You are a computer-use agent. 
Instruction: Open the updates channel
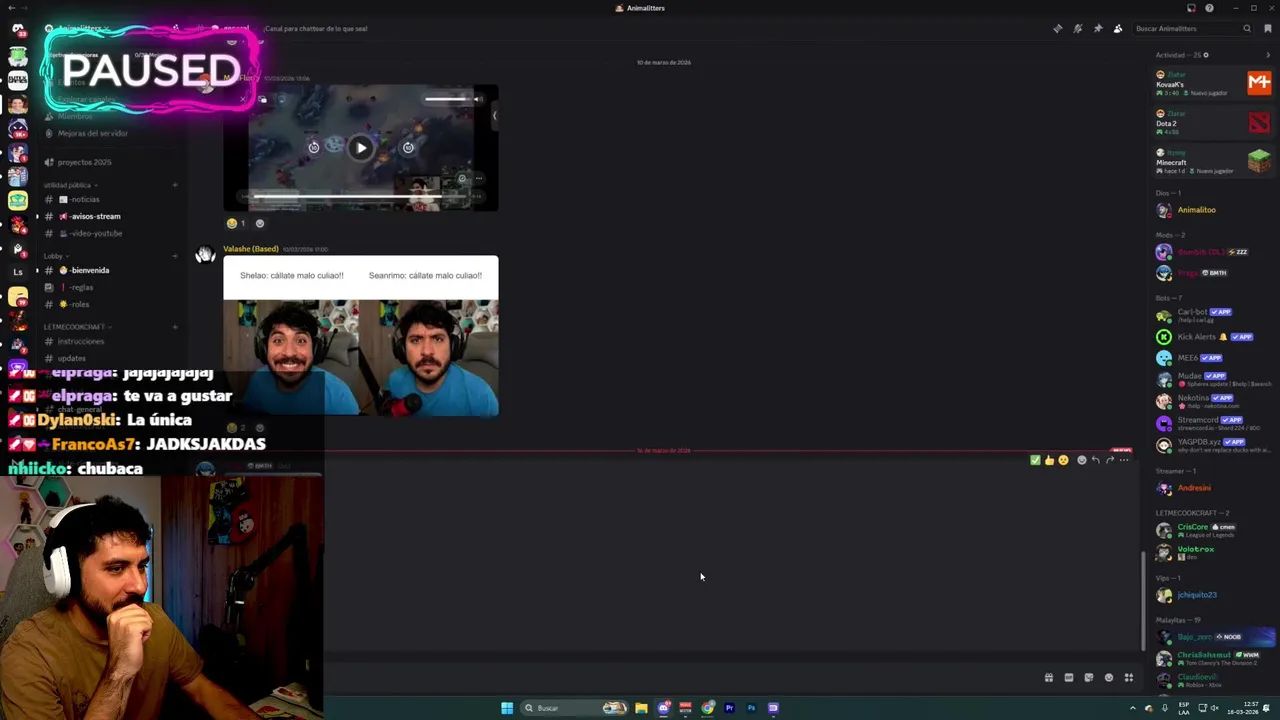72,358
